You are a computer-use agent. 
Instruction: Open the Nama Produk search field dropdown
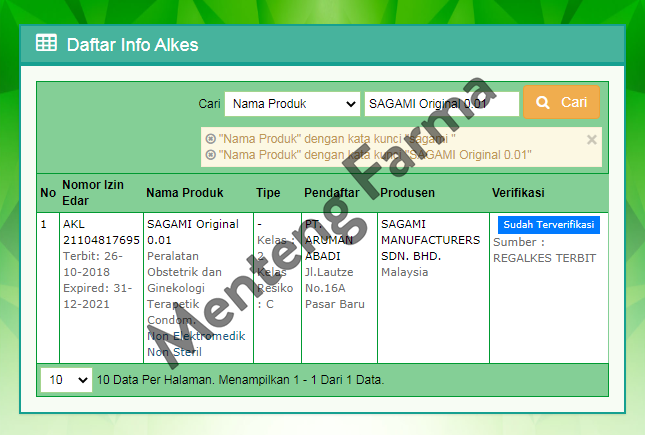(x=292, y=104)
